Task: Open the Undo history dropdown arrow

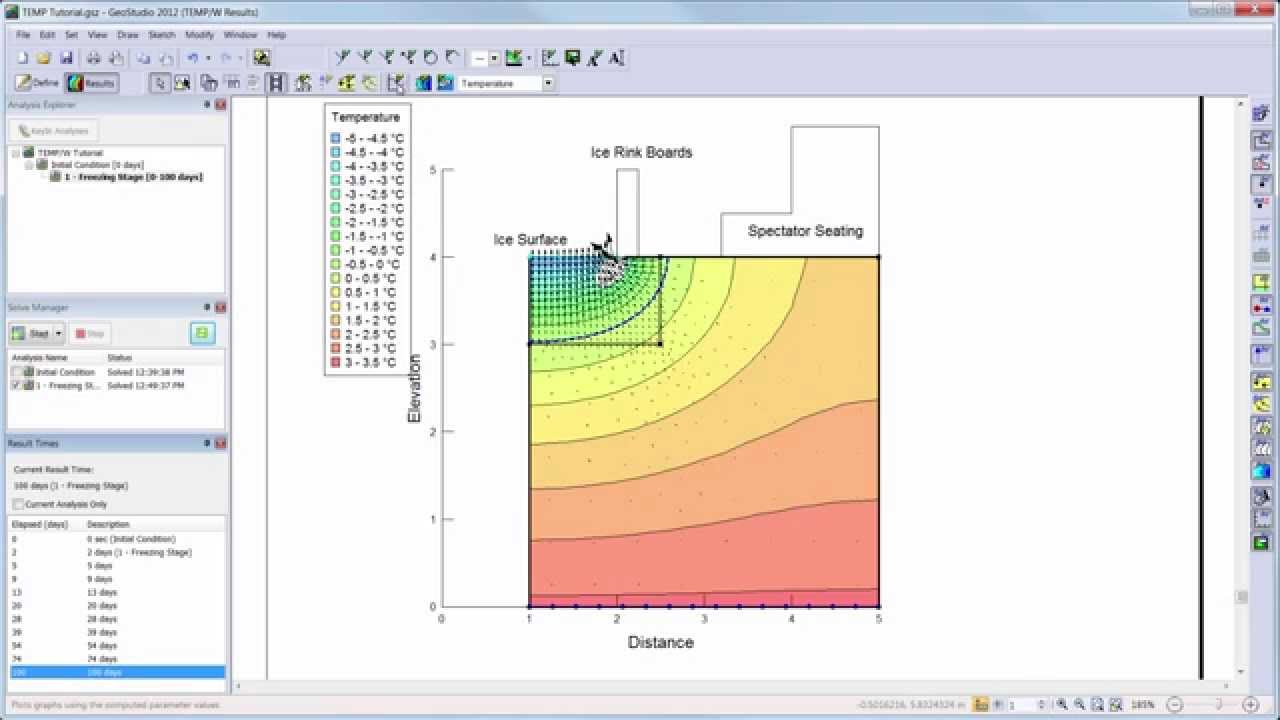Action: (208, 58)
